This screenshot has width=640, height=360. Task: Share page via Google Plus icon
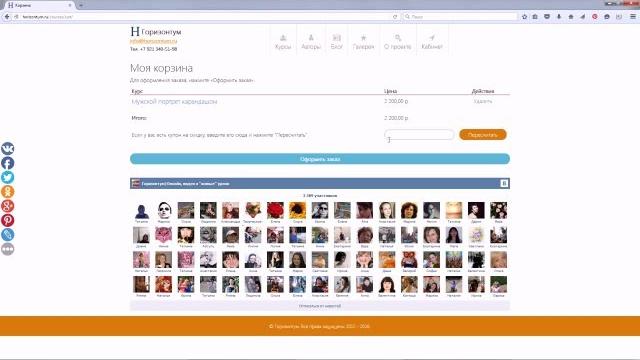[7, 206]
